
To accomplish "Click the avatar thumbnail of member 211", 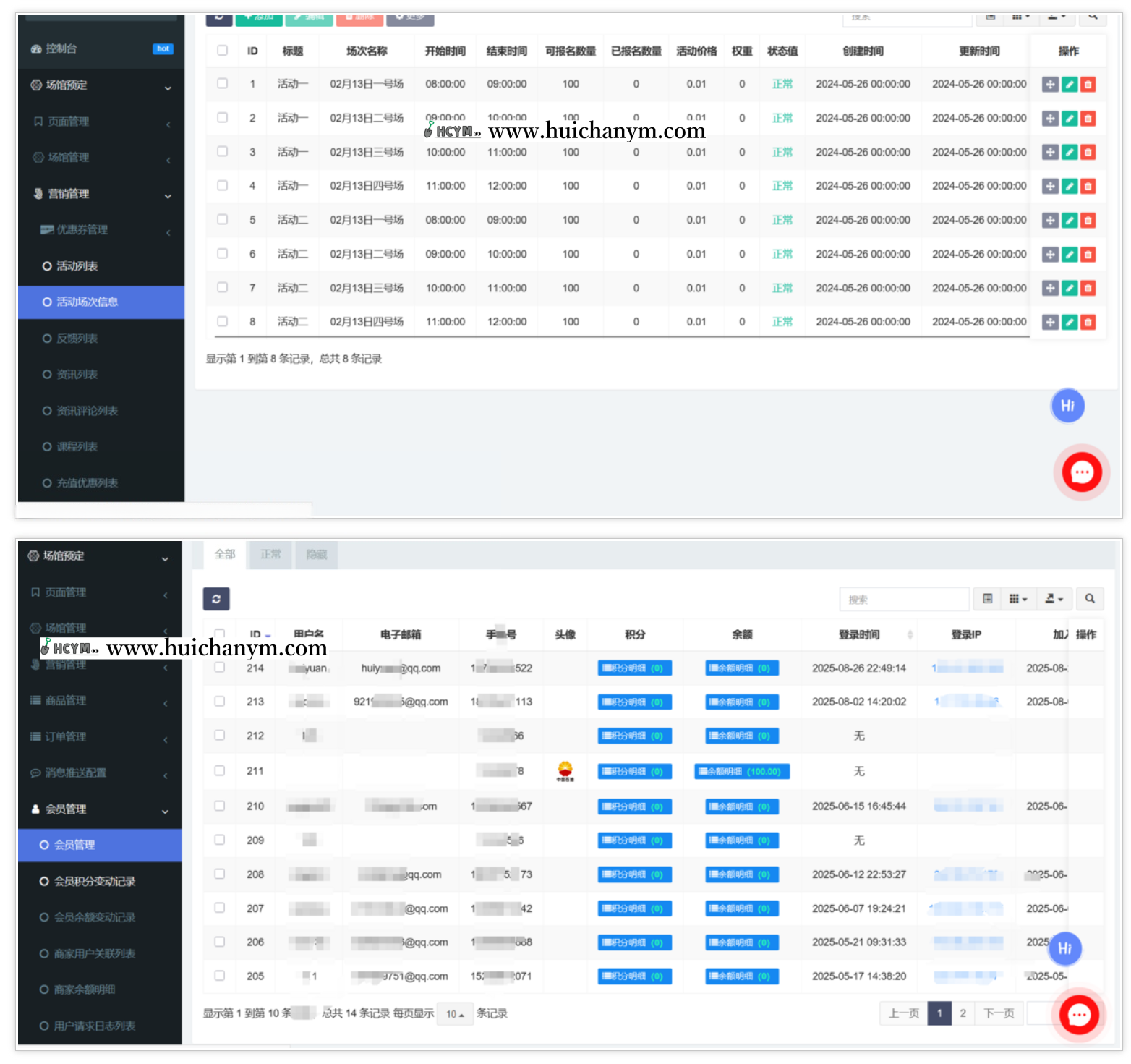I will [x=565, y=771].
